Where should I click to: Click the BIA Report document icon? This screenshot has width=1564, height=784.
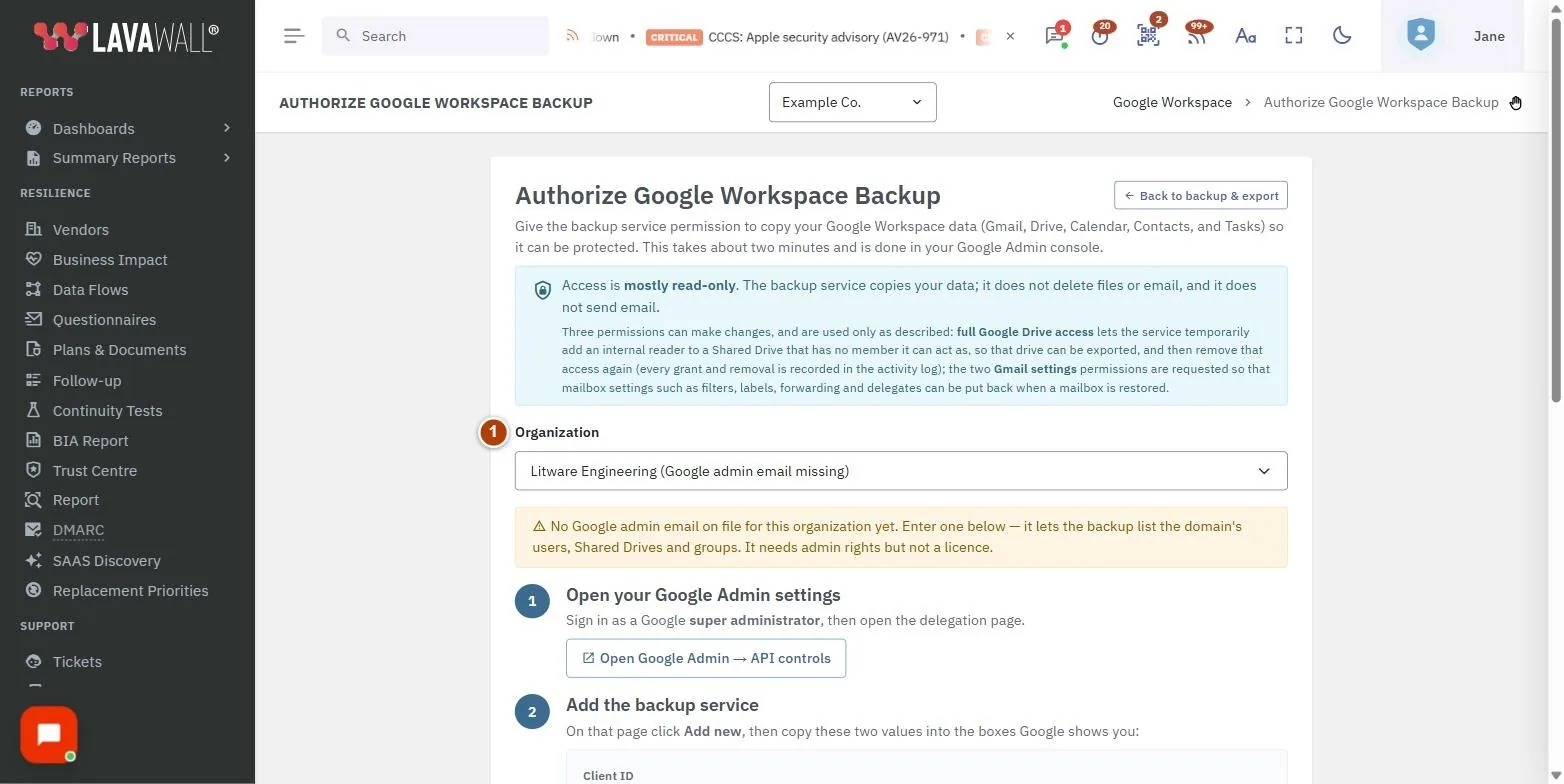[34, 440]
